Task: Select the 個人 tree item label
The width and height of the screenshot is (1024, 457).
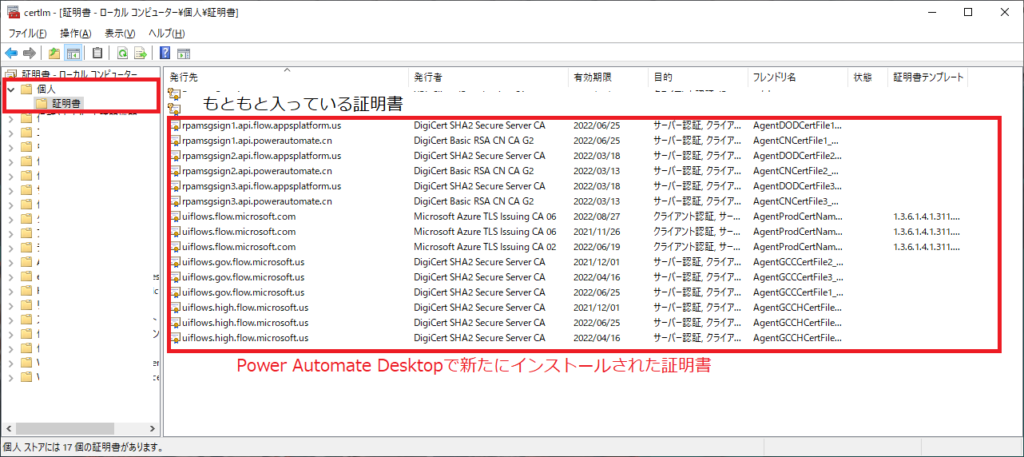Action: click(x=46, y=89)
